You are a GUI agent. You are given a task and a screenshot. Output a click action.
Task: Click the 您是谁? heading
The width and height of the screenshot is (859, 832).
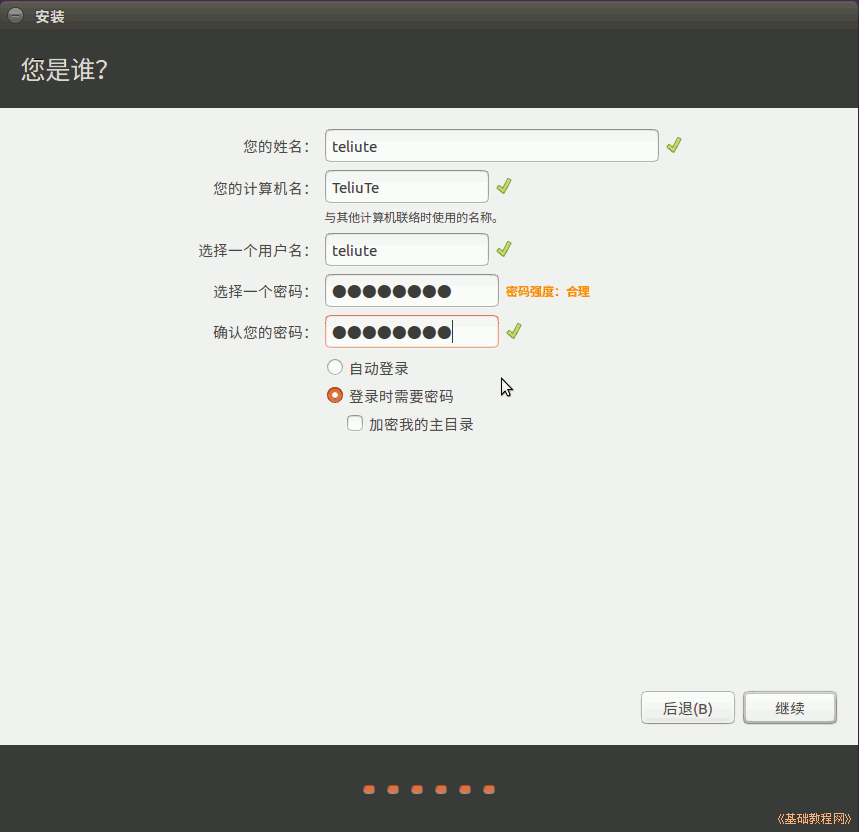(x=64, y=70)
